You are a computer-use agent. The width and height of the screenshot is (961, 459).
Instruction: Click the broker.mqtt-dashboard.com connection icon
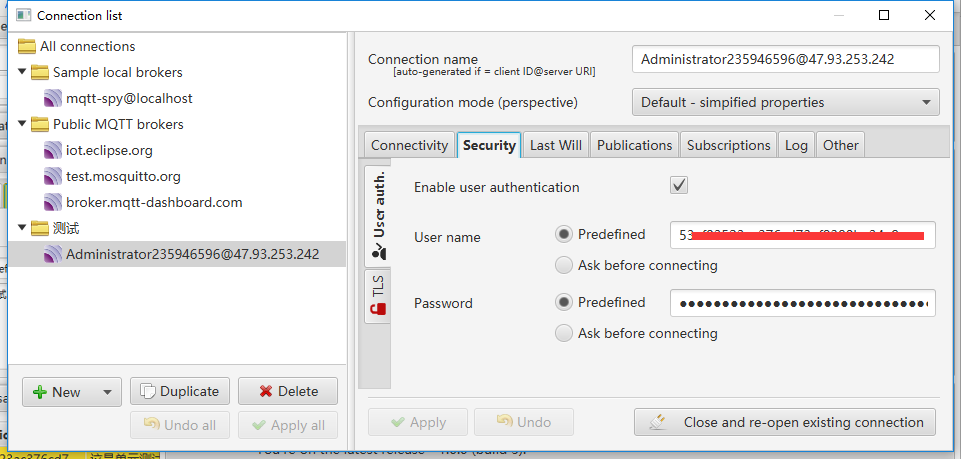coord(53,202)
